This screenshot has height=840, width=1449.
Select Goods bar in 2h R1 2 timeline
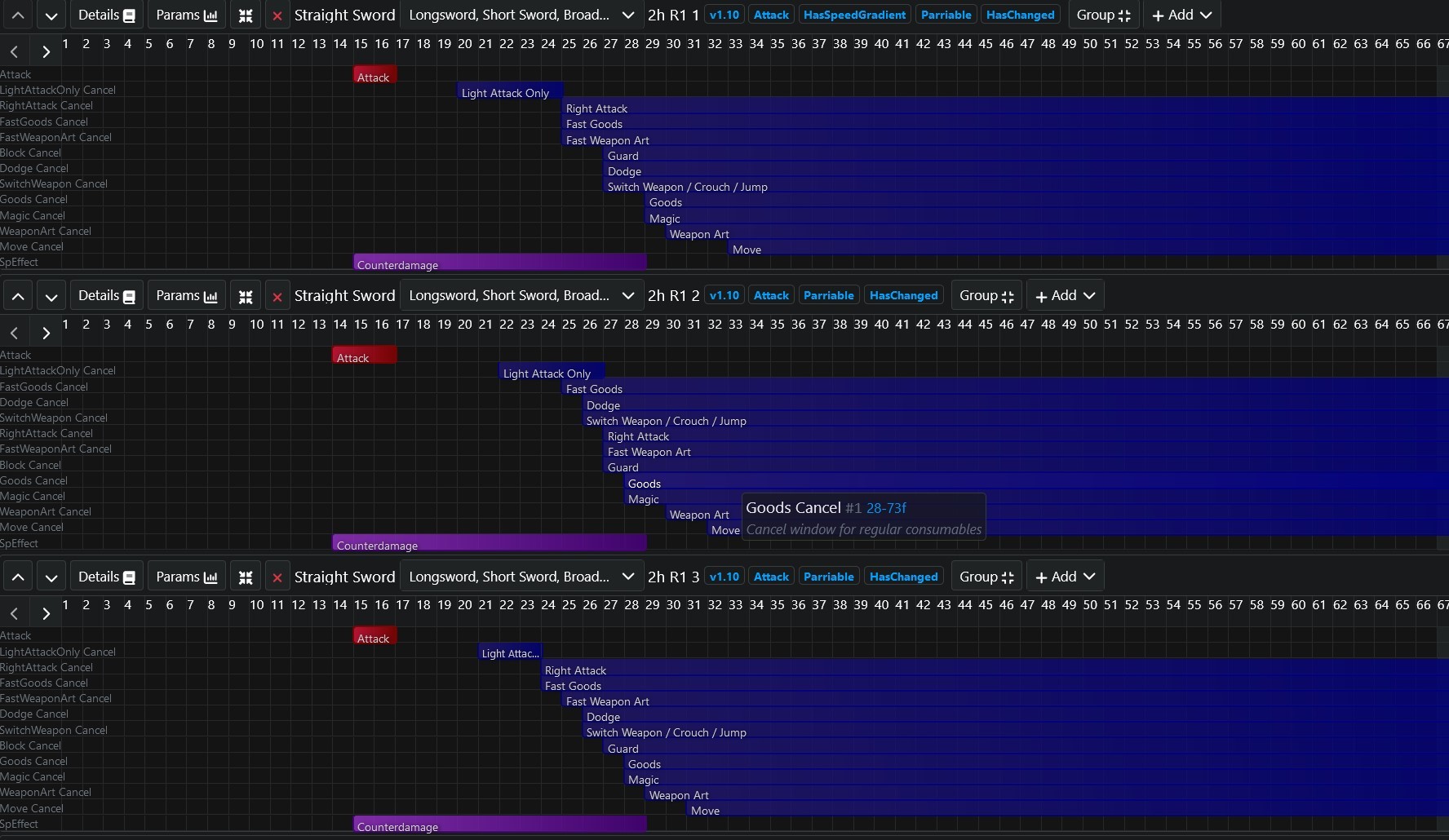tap(1037, 483)
